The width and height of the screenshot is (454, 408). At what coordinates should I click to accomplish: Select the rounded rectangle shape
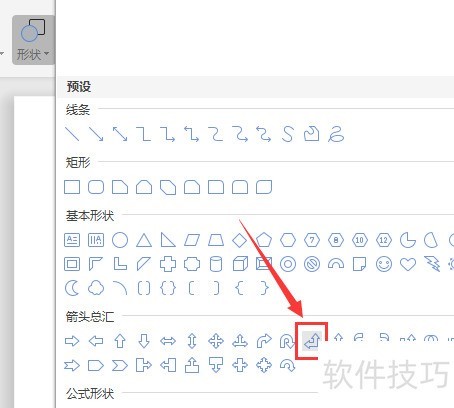click(x=96, y=187)
